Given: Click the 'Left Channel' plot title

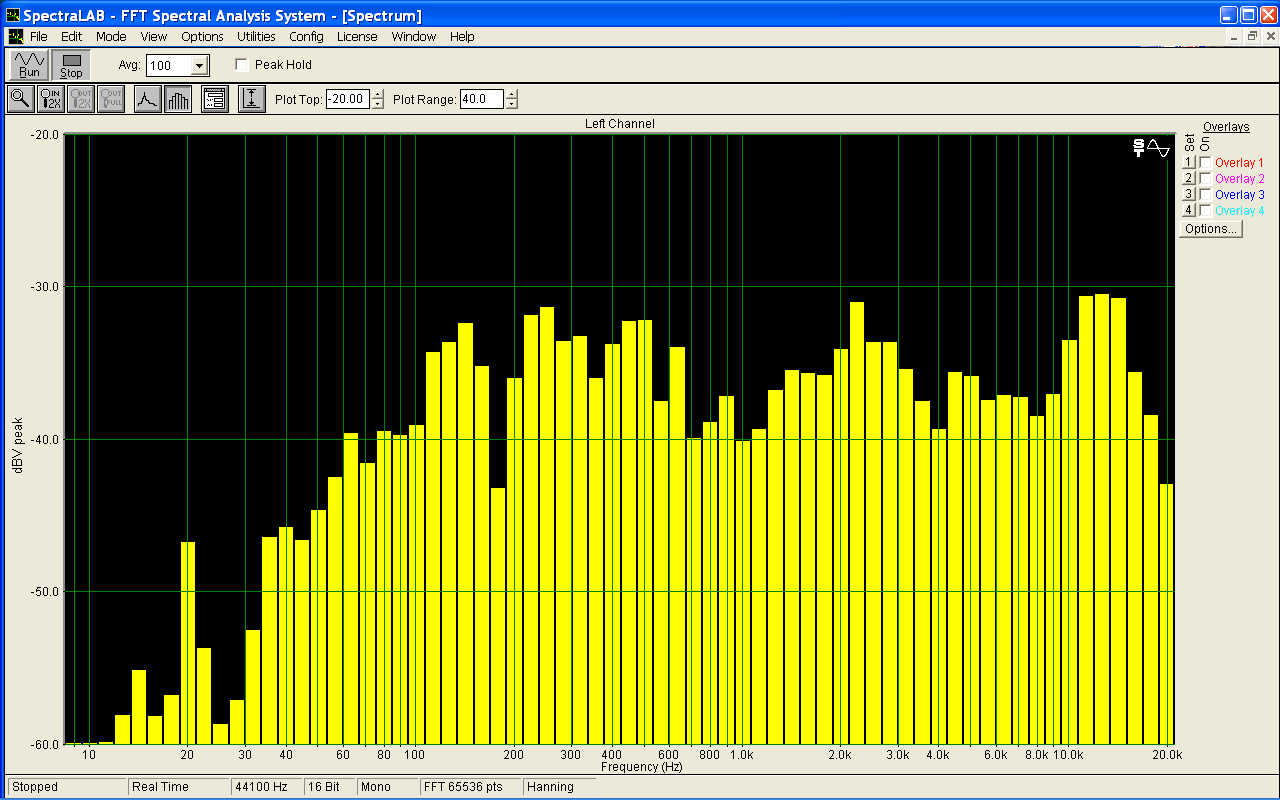Looking at the screenshot, I should point(619,124).
